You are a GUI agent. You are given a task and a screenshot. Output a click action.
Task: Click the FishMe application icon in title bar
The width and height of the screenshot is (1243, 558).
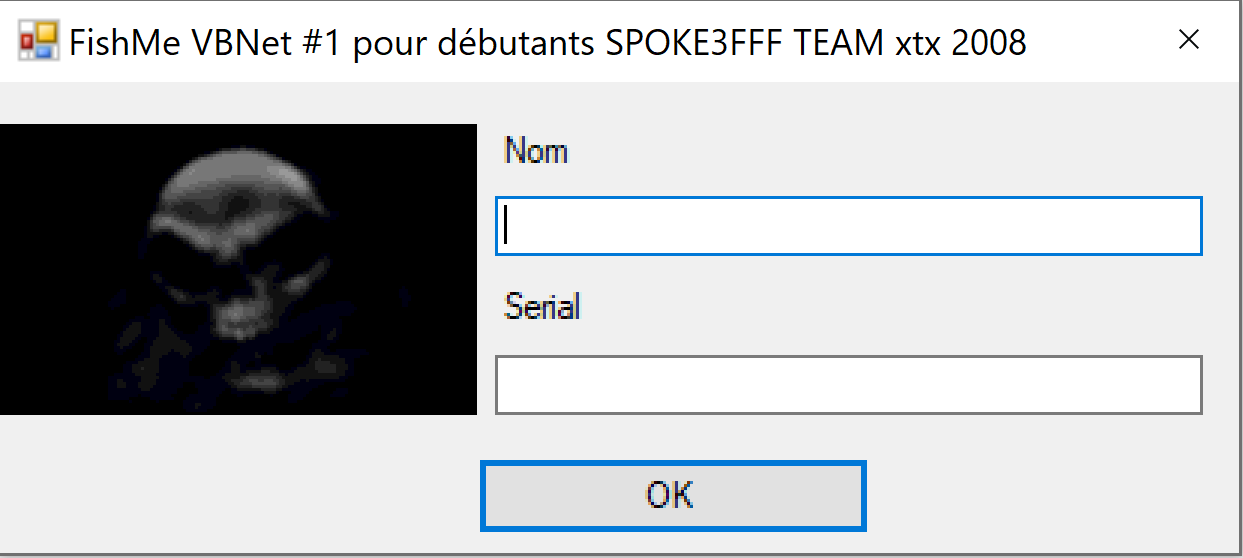tap(40, 41)
